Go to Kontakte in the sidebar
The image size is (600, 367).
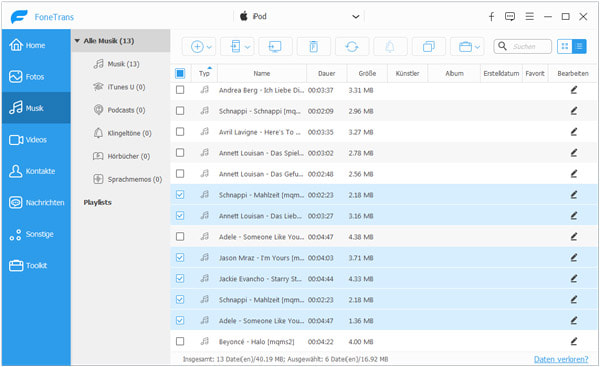point(36,171)
